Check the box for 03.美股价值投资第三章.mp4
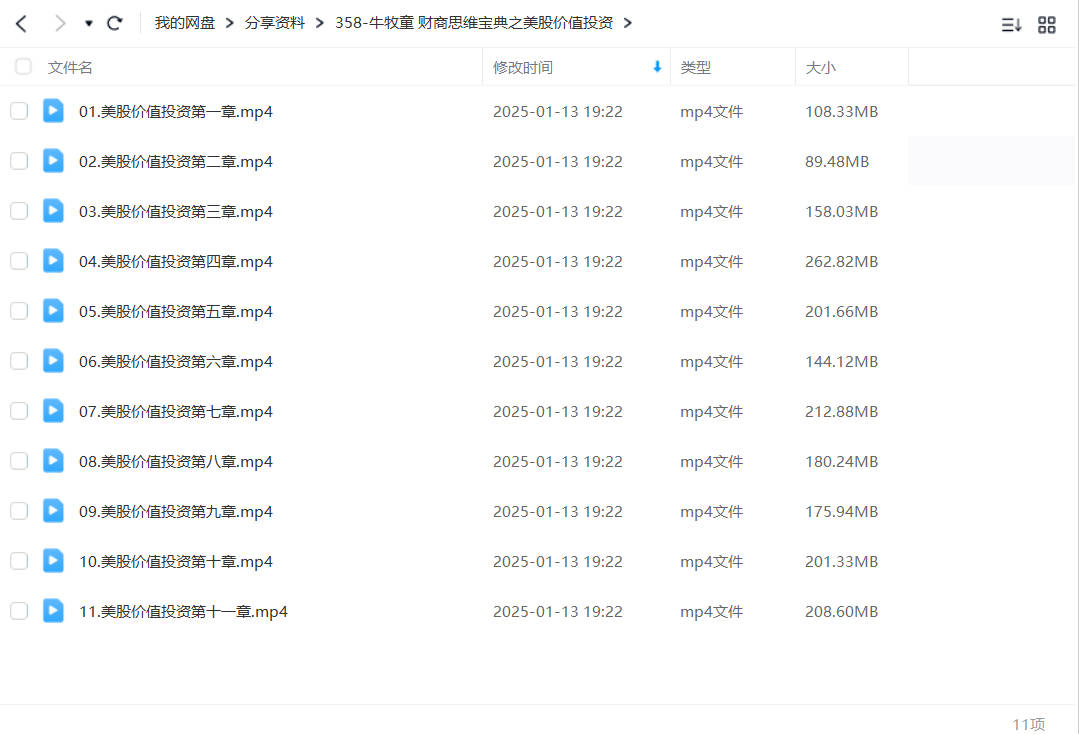Image resolution: width=1079 pixels, height=734 pixels. 19,211
